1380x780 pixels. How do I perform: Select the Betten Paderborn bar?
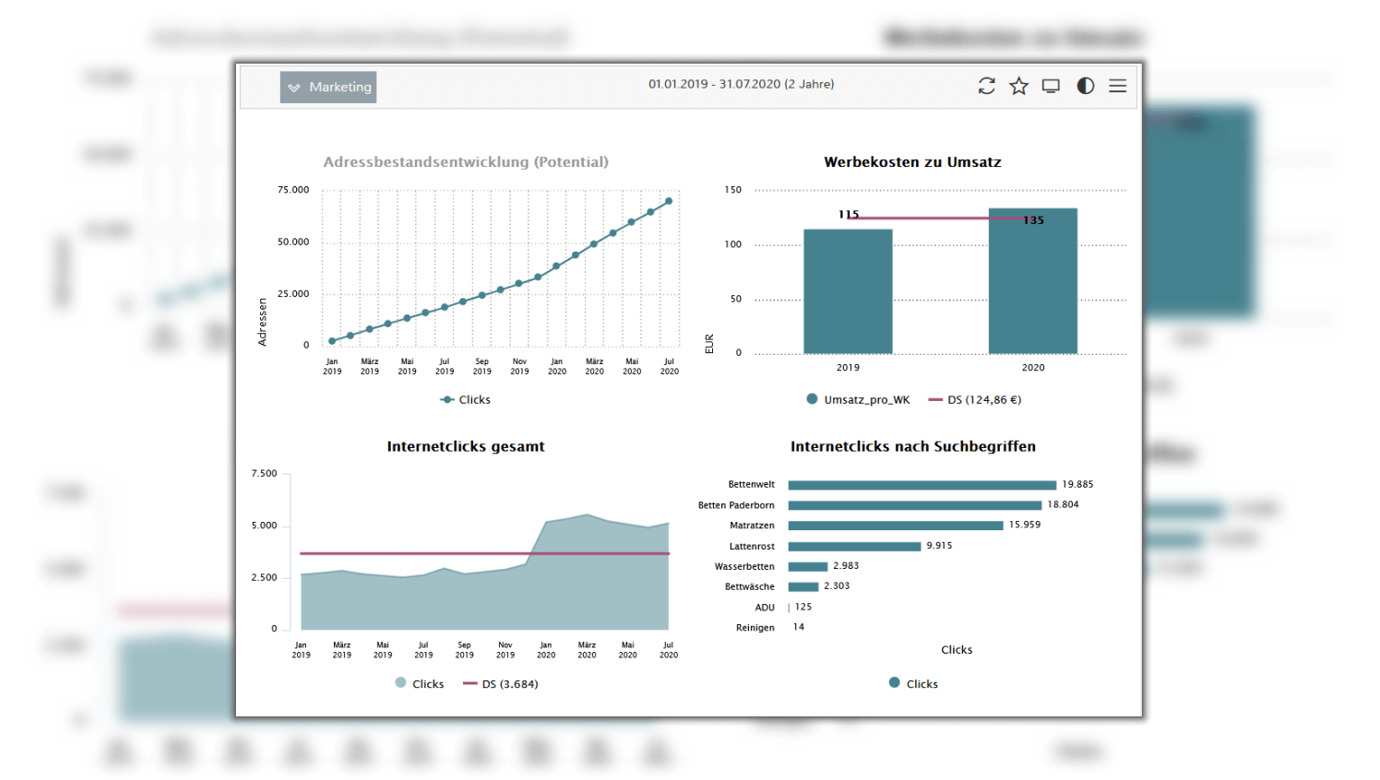pos(914,505)
